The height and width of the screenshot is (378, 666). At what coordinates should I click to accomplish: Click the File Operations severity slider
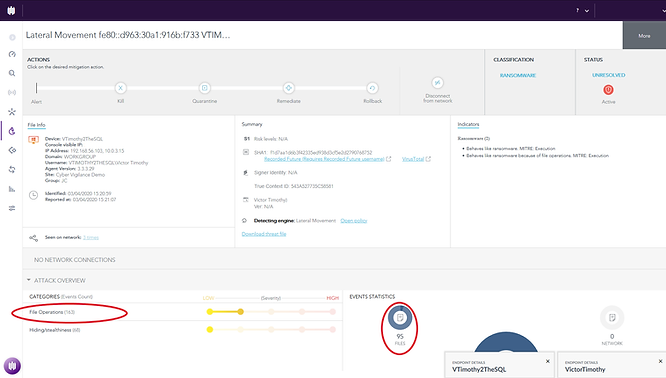point(271,312)
